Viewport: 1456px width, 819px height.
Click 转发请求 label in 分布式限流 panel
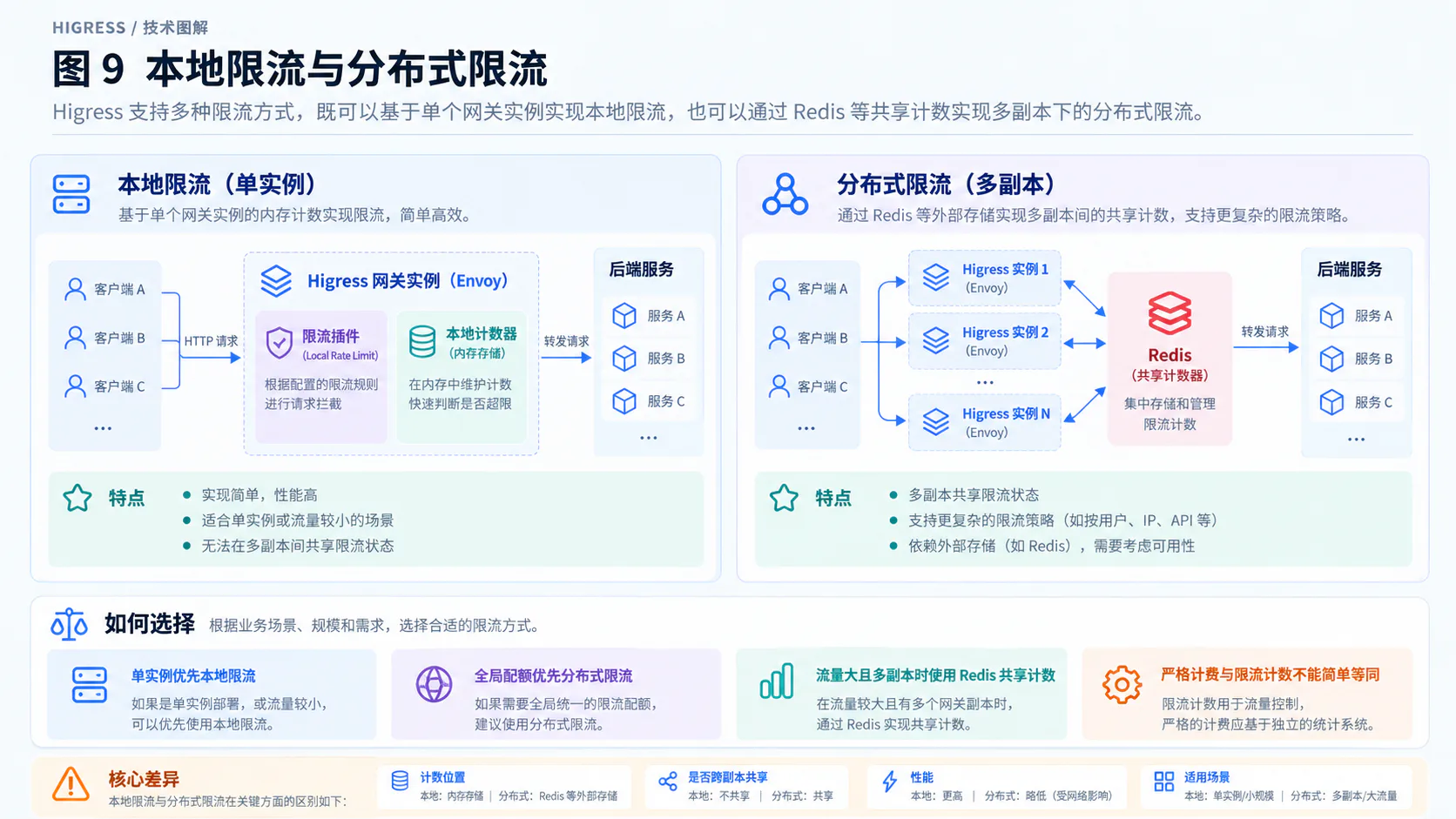click(1265, 332)
